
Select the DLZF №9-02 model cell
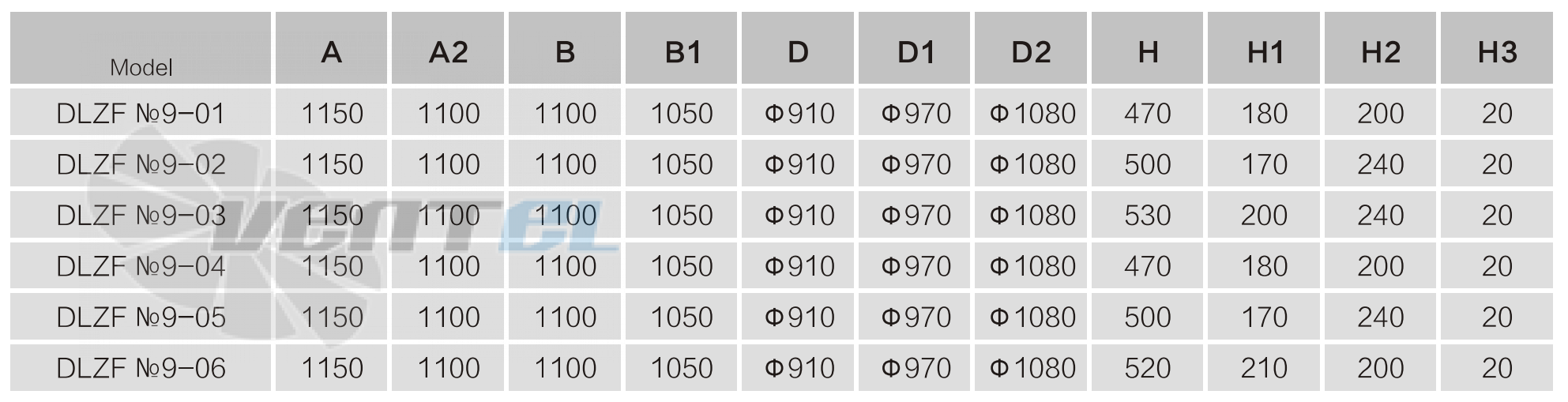(x=141, y=163)
